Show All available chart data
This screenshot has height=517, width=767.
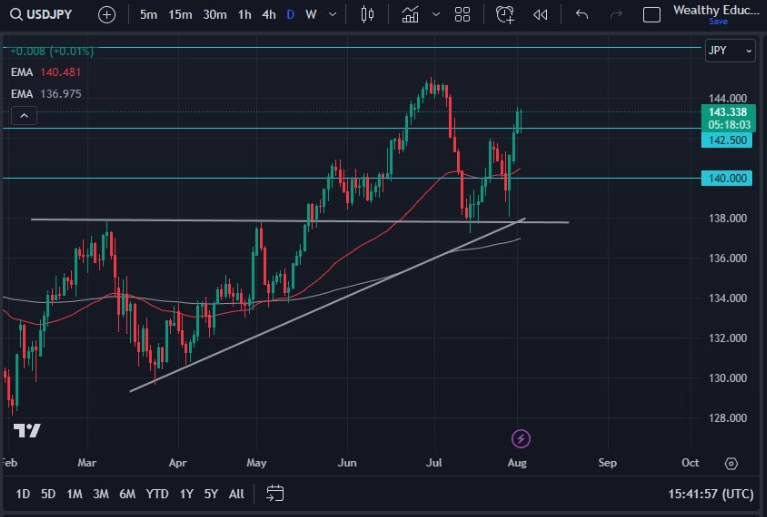tap(236, 494)
